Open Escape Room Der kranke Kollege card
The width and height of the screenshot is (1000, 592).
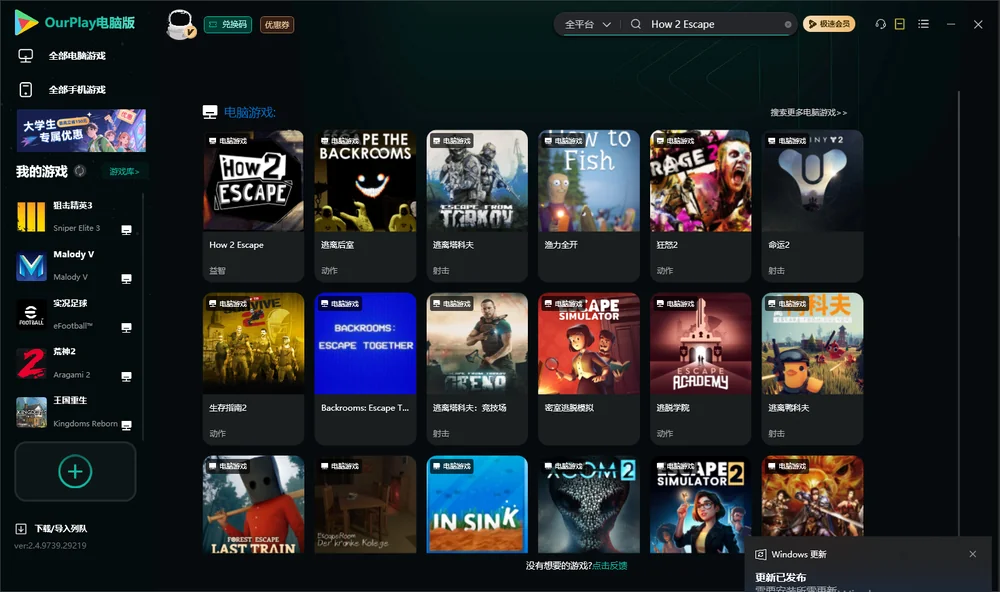[365, 504]
